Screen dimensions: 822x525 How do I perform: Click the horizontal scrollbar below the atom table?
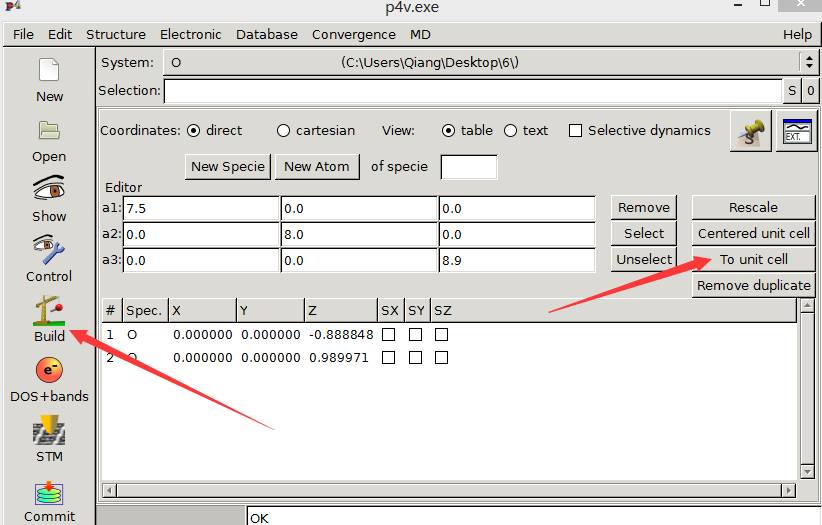tap(450, 490)
